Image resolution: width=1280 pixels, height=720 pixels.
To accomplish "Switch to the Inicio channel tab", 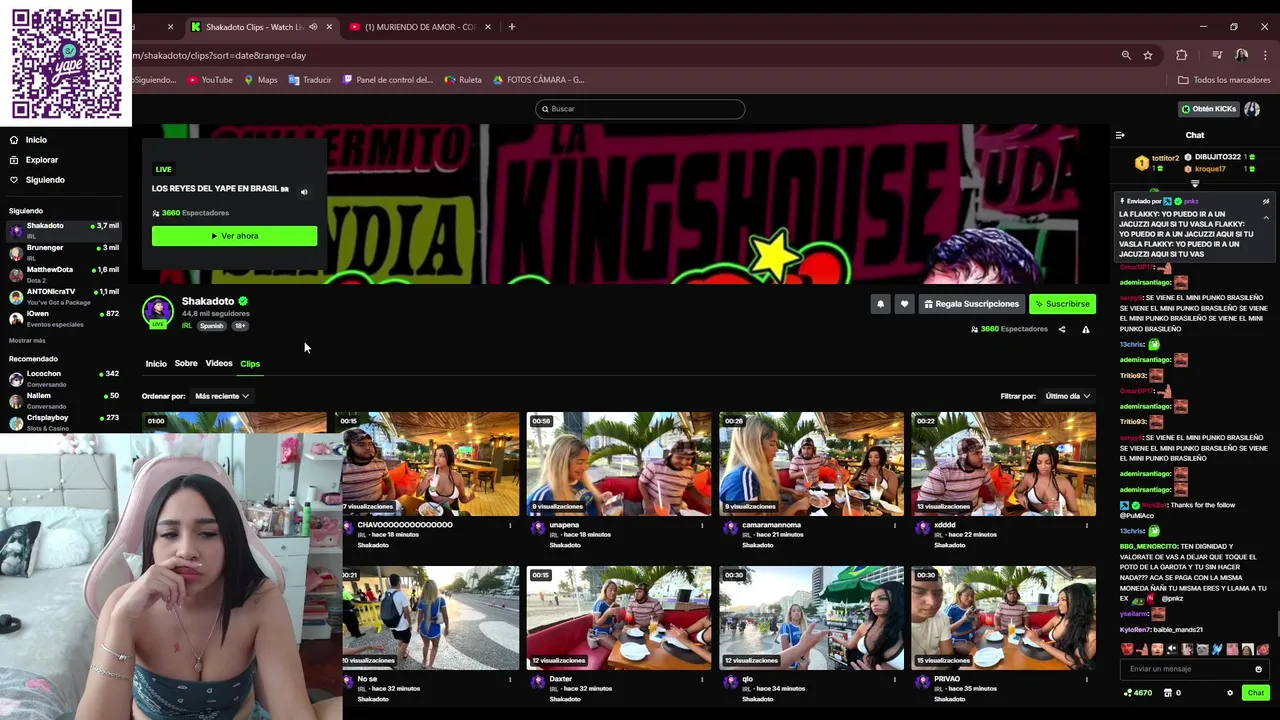I will [156, 364].
